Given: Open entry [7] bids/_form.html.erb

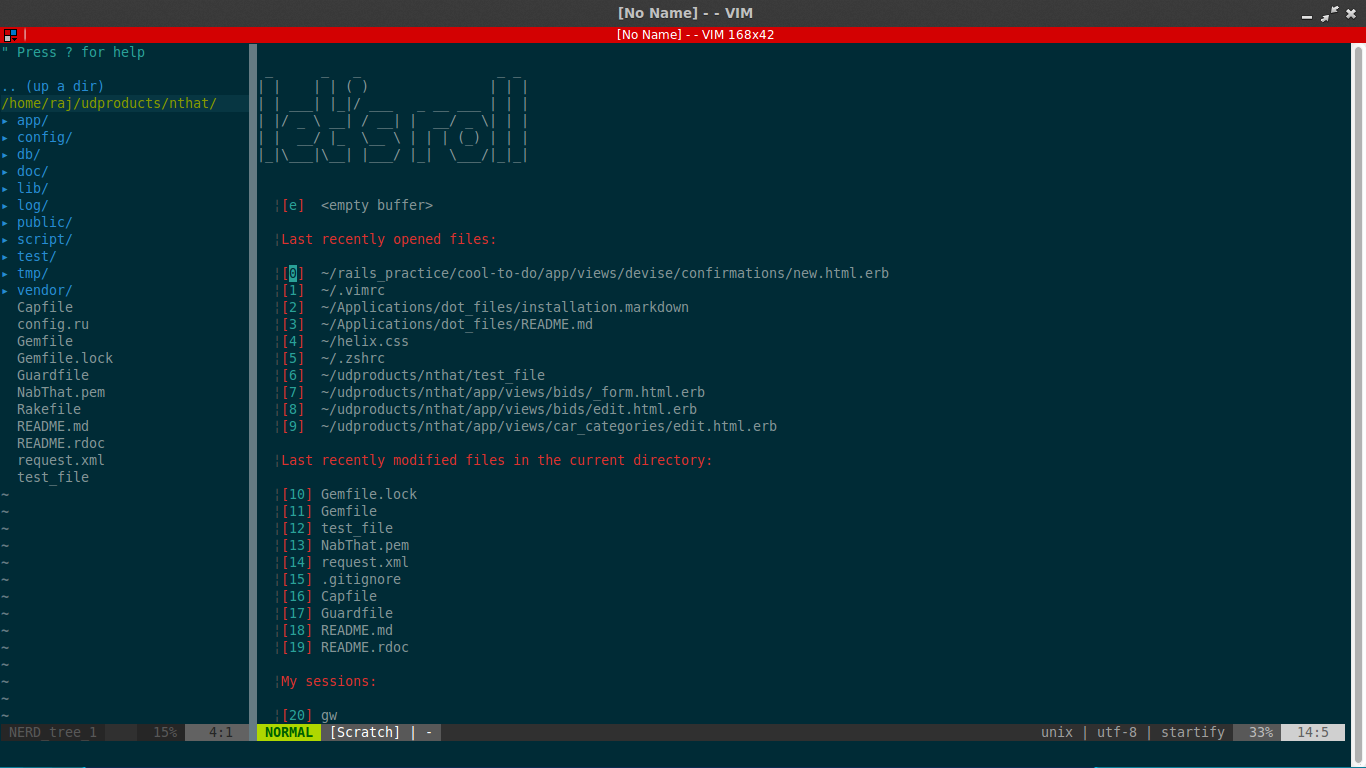Looking at the screenshot, I should tap(493, 393).
